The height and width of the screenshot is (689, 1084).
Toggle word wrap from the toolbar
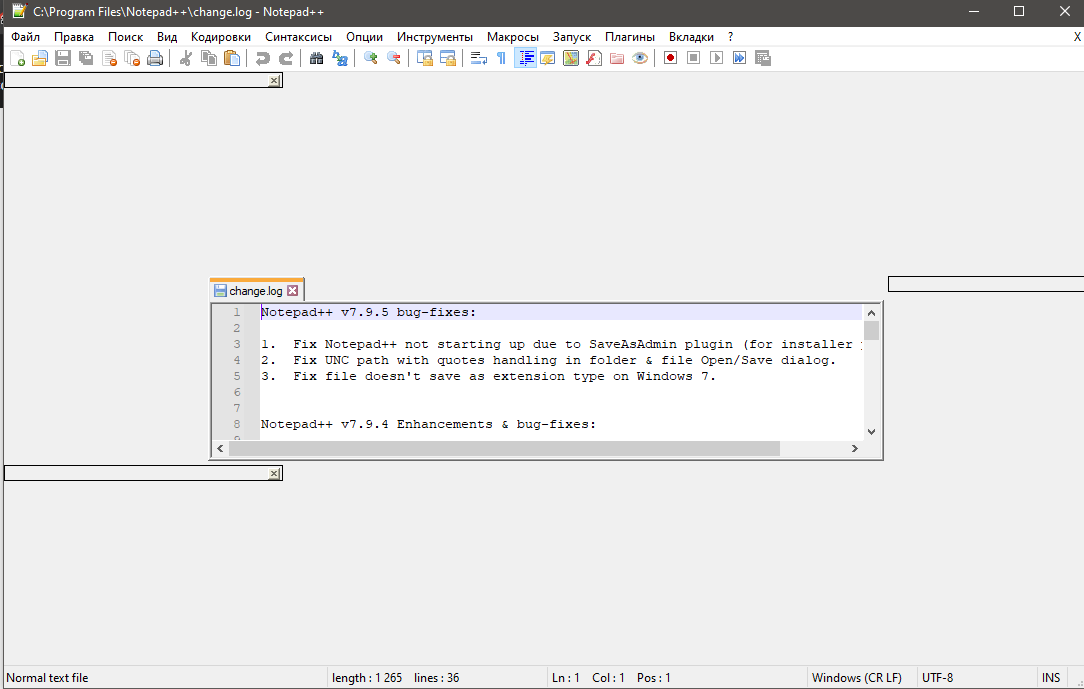click(x=478, y=57)
